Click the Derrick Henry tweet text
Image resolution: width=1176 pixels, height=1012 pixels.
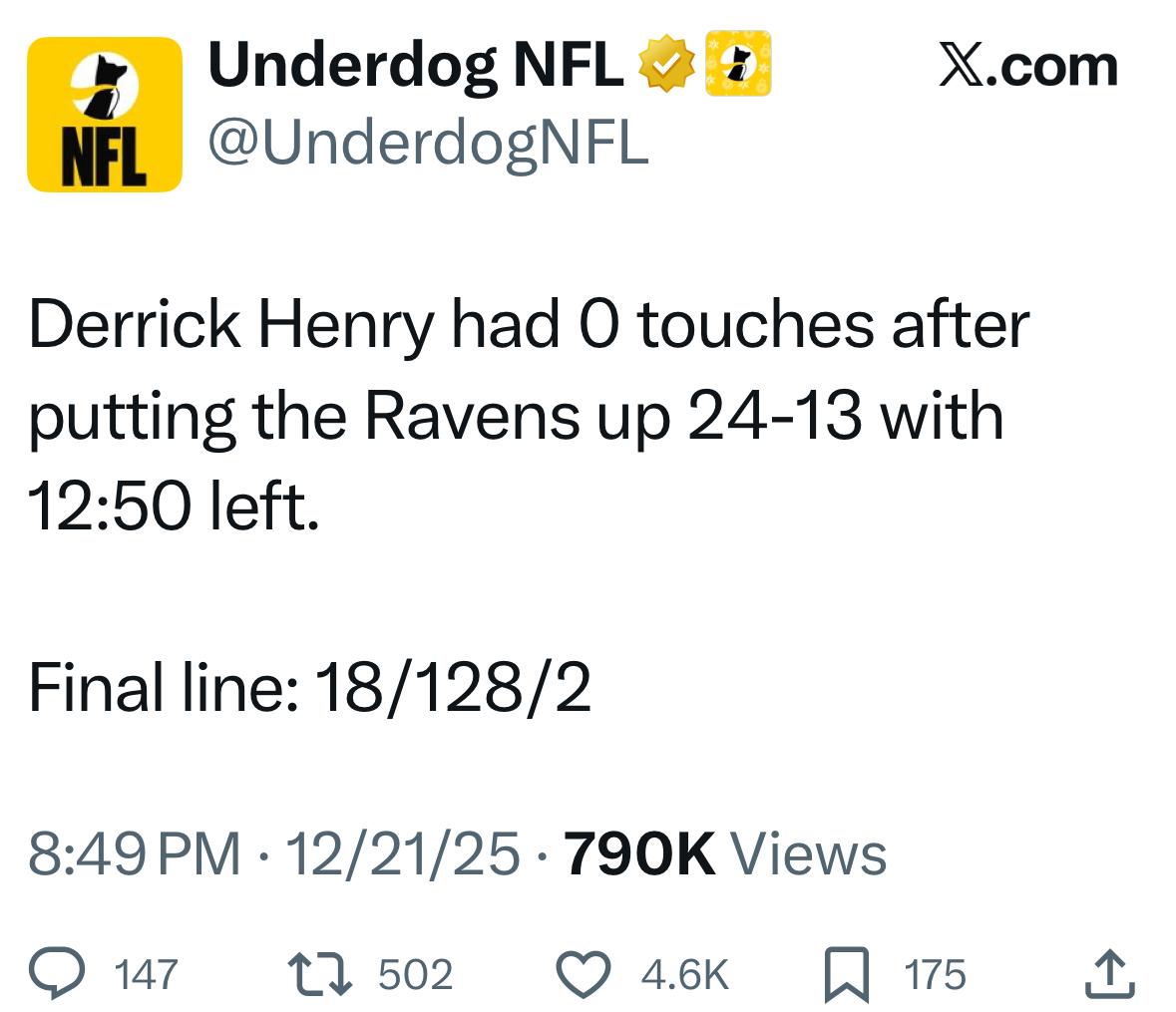pyautogui.click(x=519, y=416)
